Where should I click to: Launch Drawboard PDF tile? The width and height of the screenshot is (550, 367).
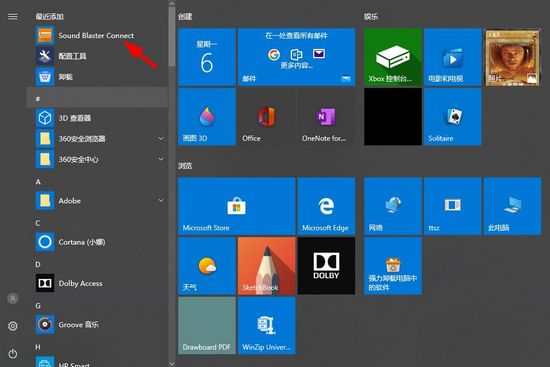click(x=207, y=326)
